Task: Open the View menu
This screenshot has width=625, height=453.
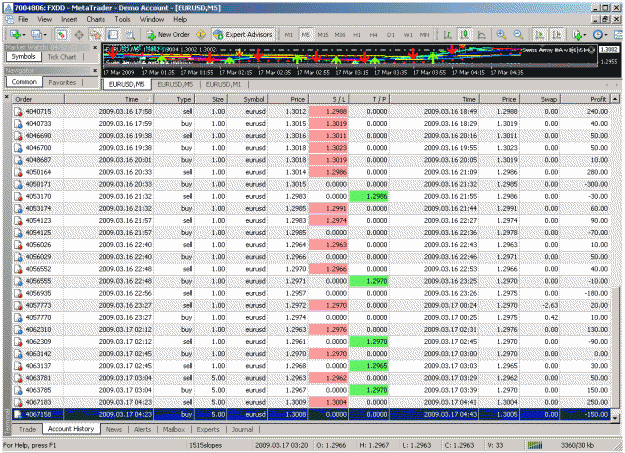Action: [44, 19]
